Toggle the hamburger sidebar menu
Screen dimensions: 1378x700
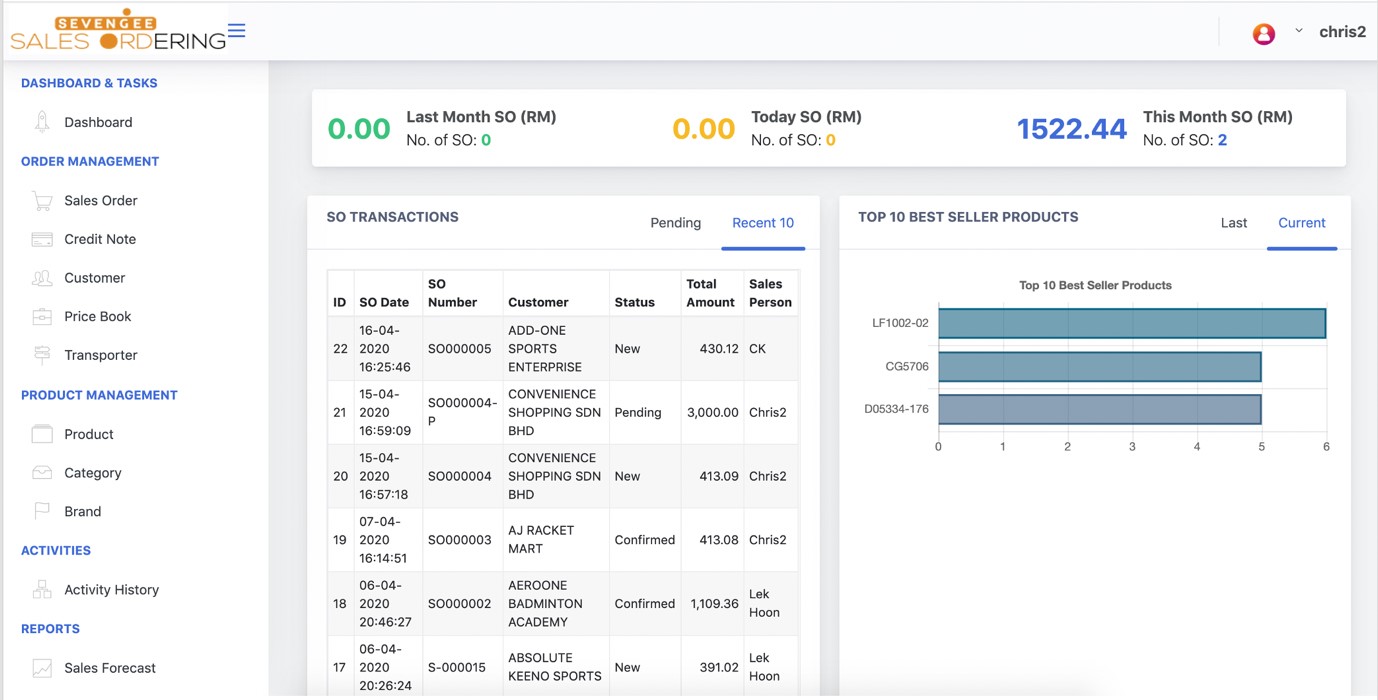237,31
